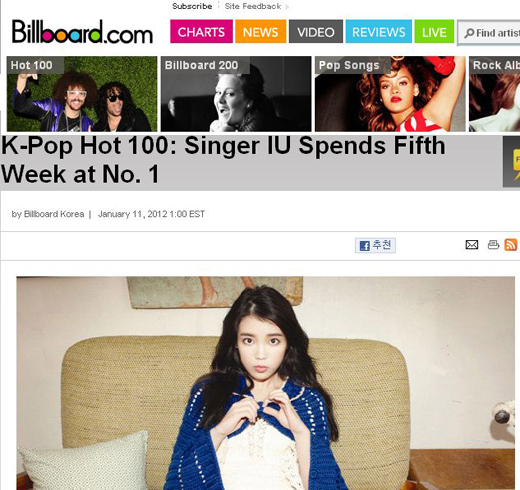Open the Site Feedback link

click(253, 6)
